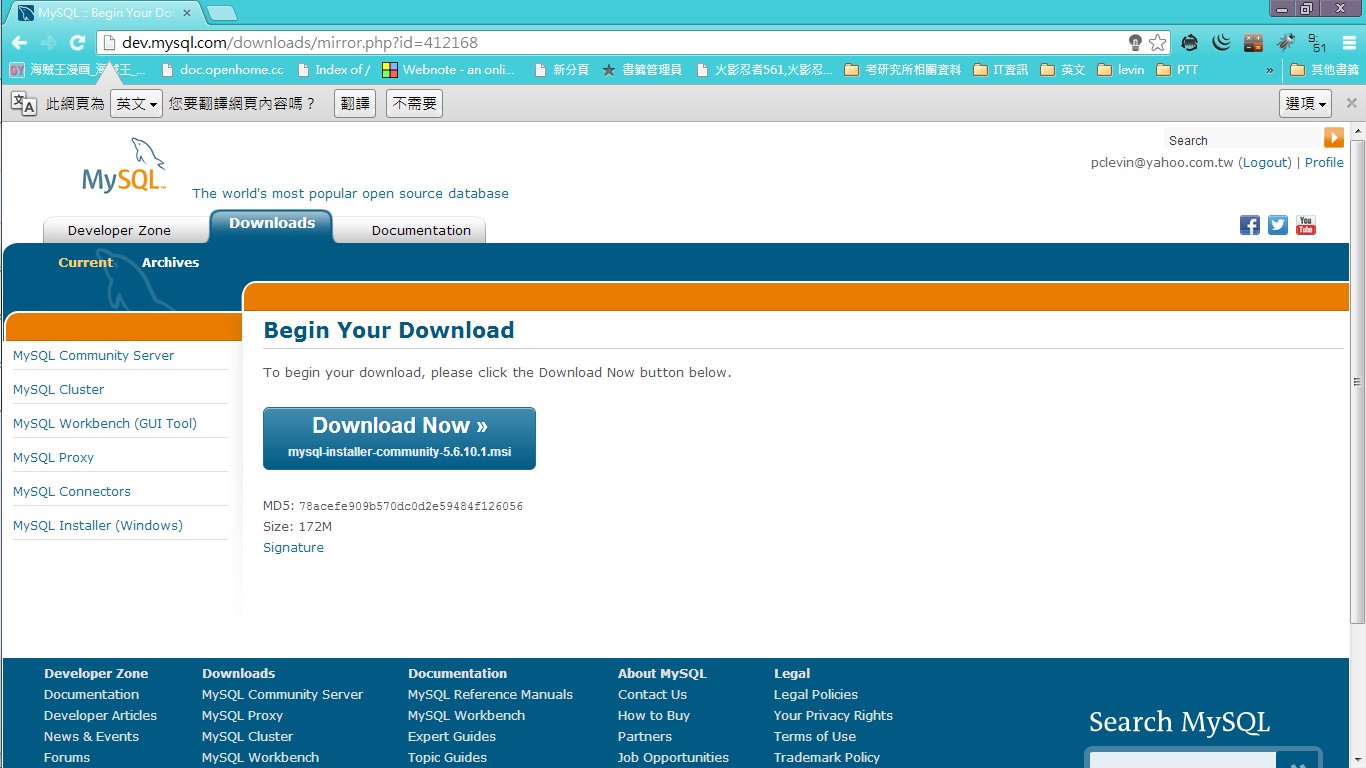Click the Search input field at the top
The height and width of the screenshot is (768, 1366).
1243,139
